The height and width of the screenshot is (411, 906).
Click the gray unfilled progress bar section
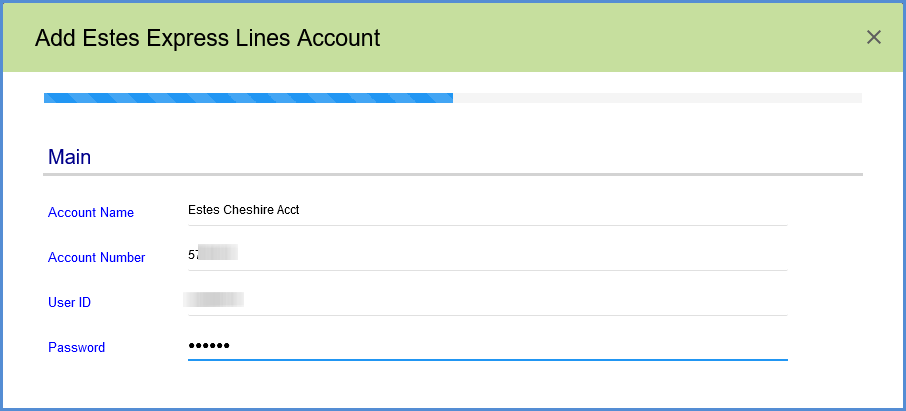coord(657,98)
